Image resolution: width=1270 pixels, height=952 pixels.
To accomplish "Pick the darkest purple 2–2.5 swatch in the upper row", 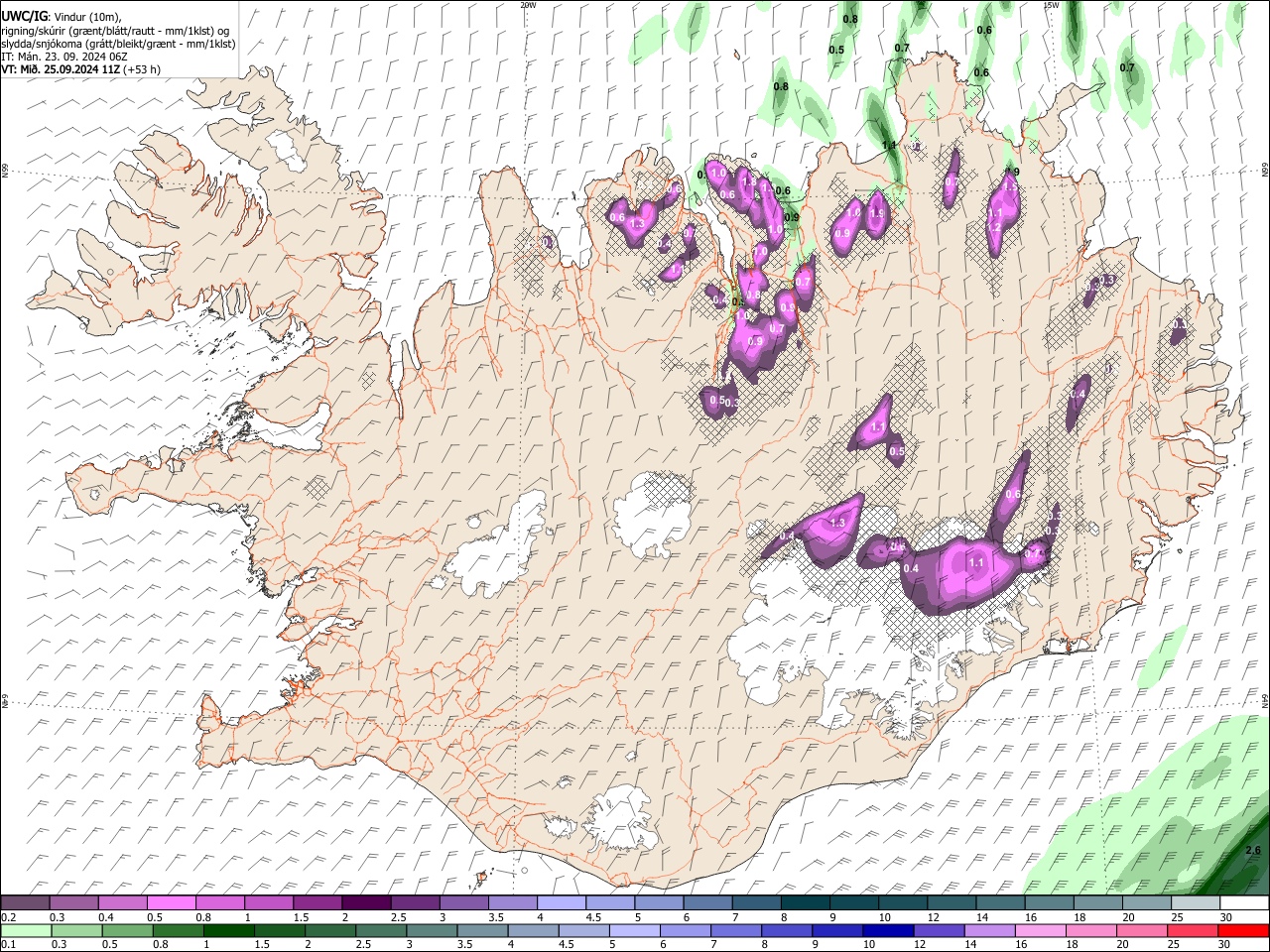I will (366, 903).
